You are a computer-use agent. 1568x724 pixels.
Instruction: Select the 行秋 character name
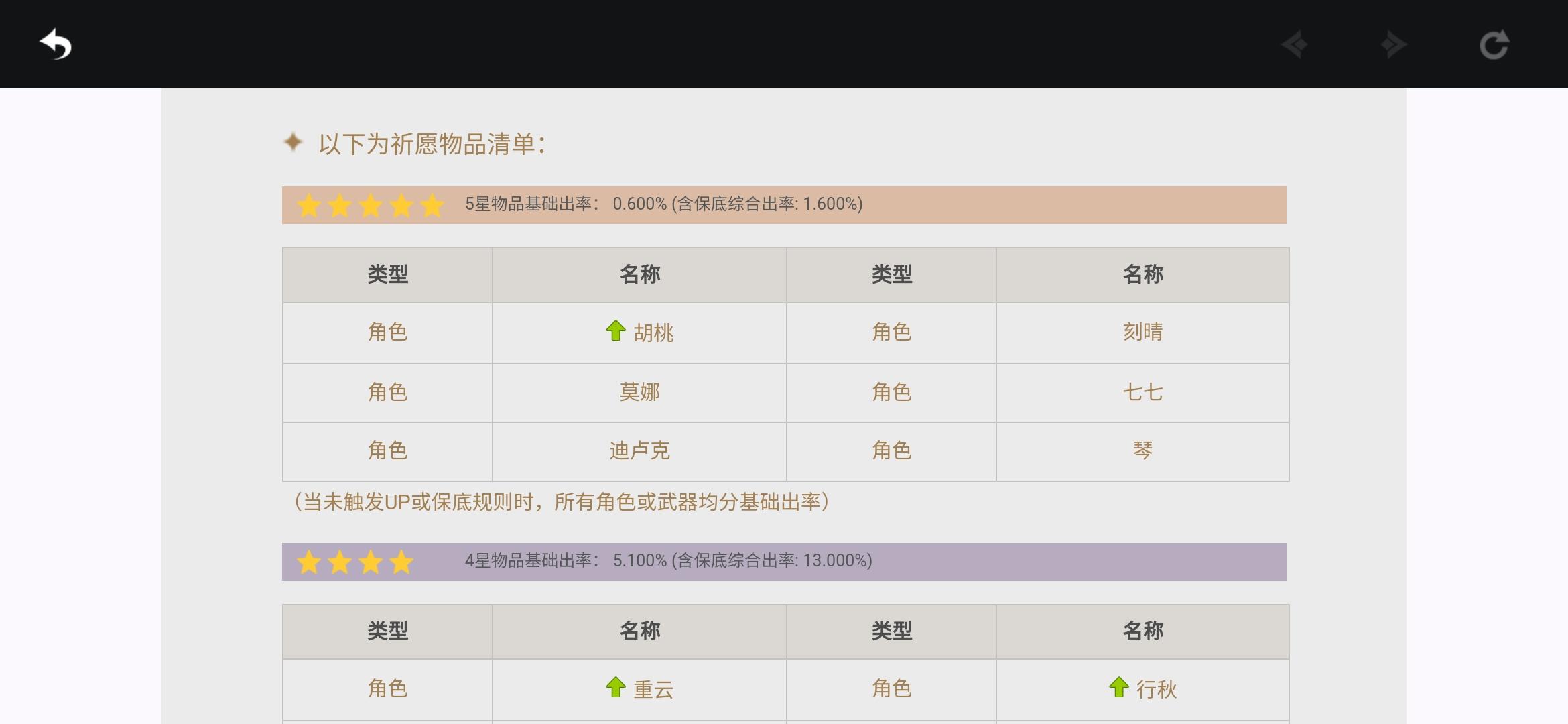[1157, 689]
